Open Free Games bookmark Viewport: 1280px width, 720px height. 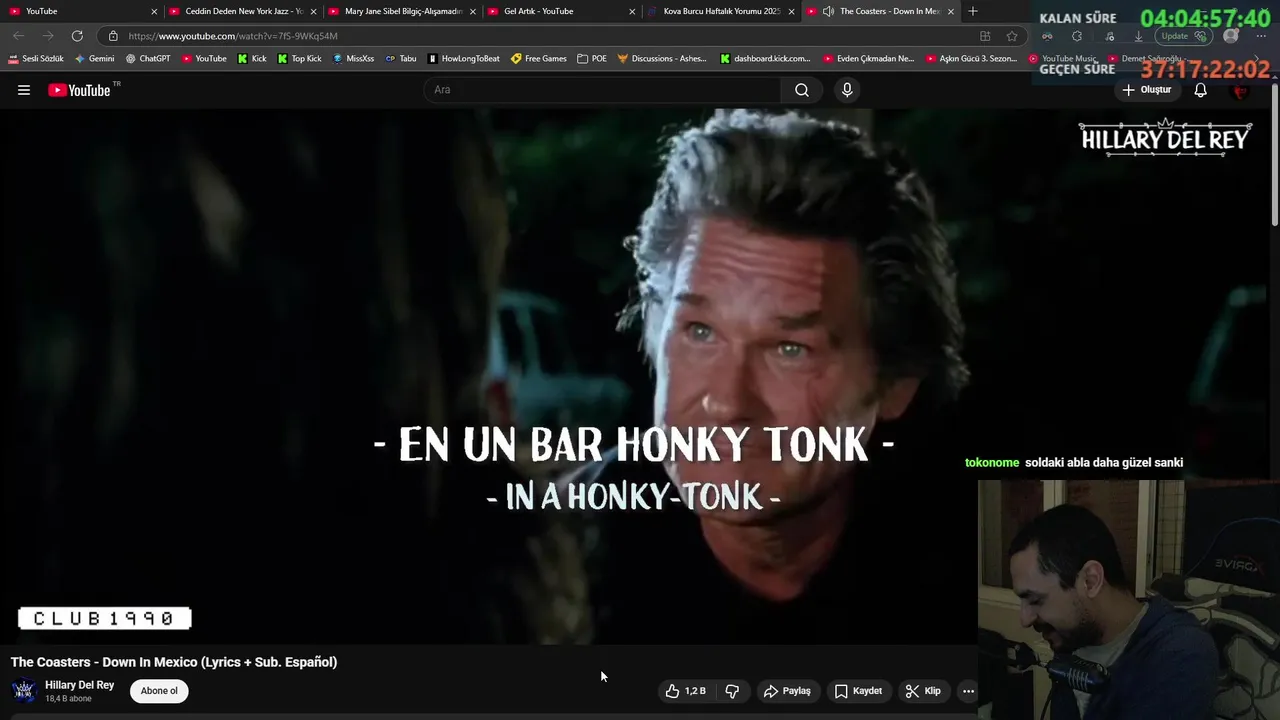(539, 59)
